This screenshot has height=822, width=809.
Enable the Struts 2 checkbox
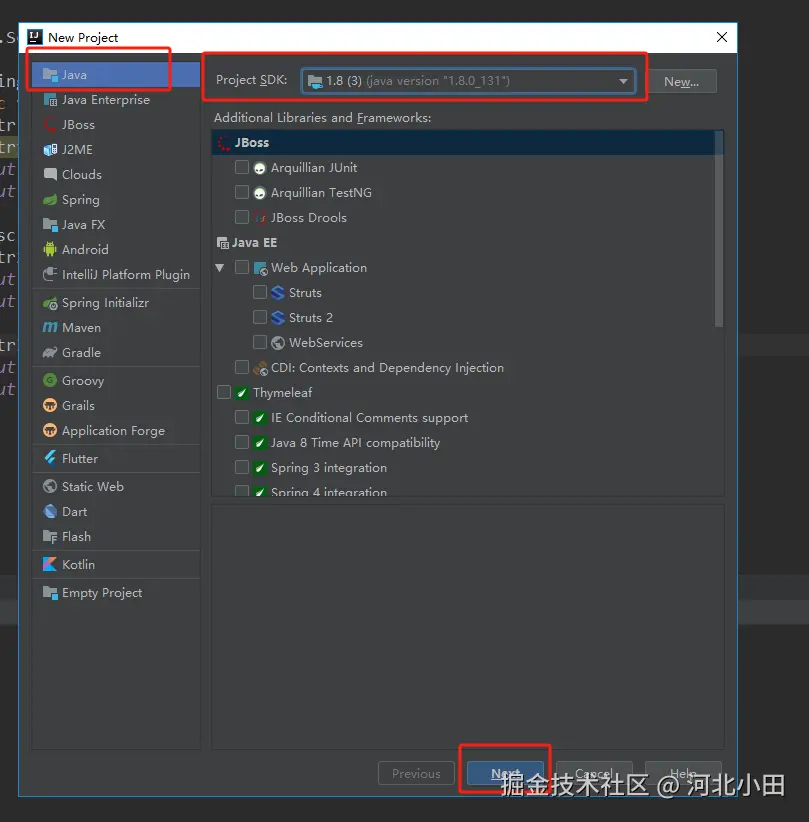(260, 317)
